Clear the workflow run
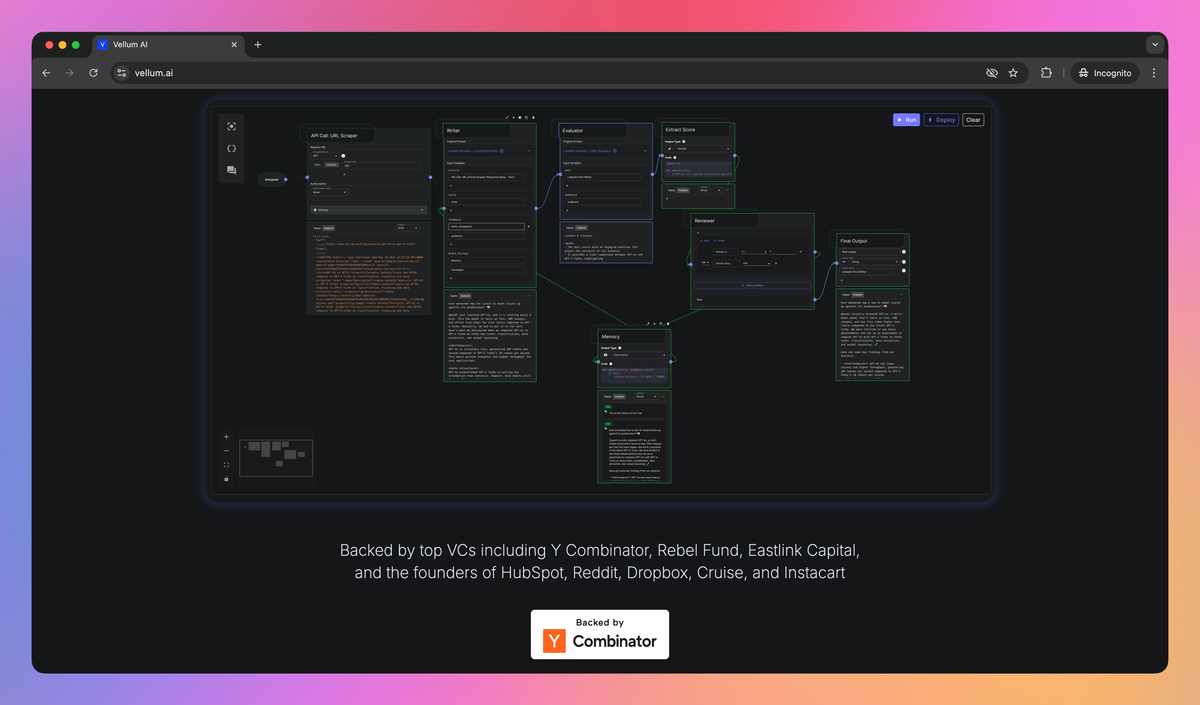The height and width of the screenshot is (705, 1200). 973,120
